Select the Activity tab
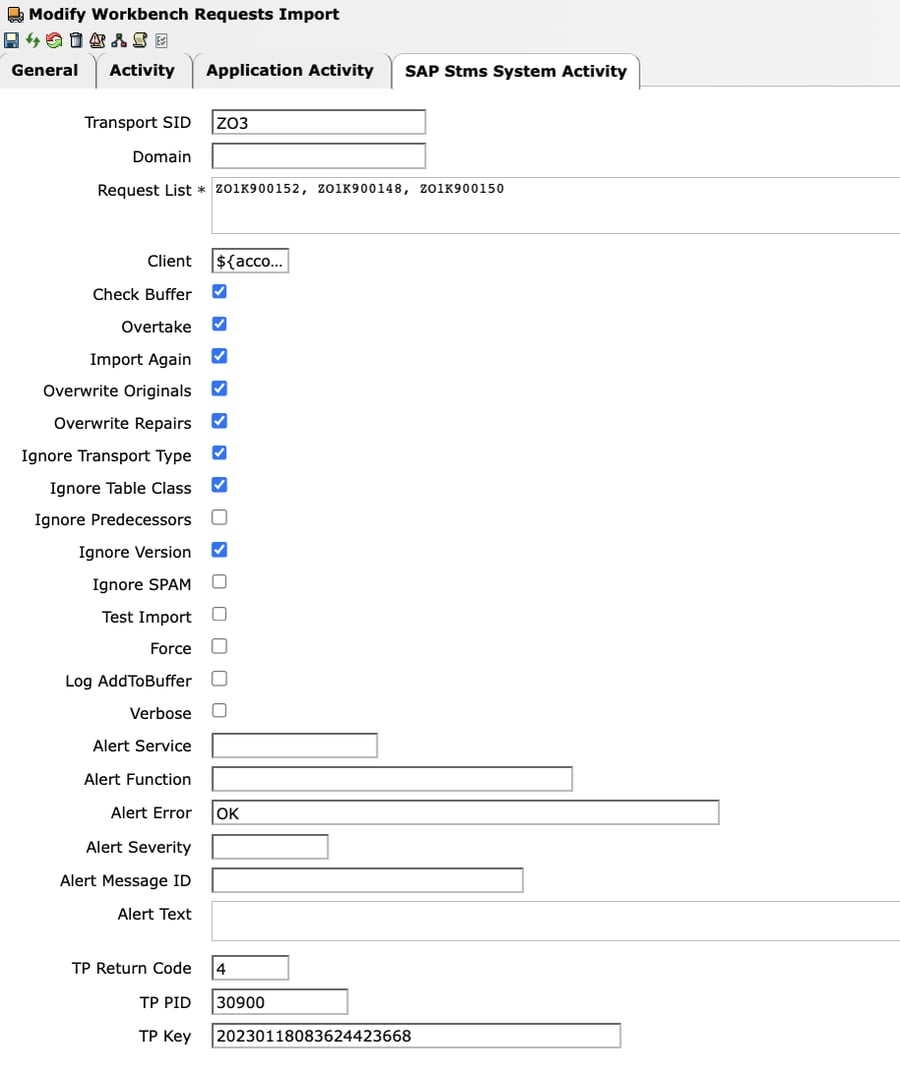Image resolution: width=900 pixels, height=1074 pixels. 143,71
